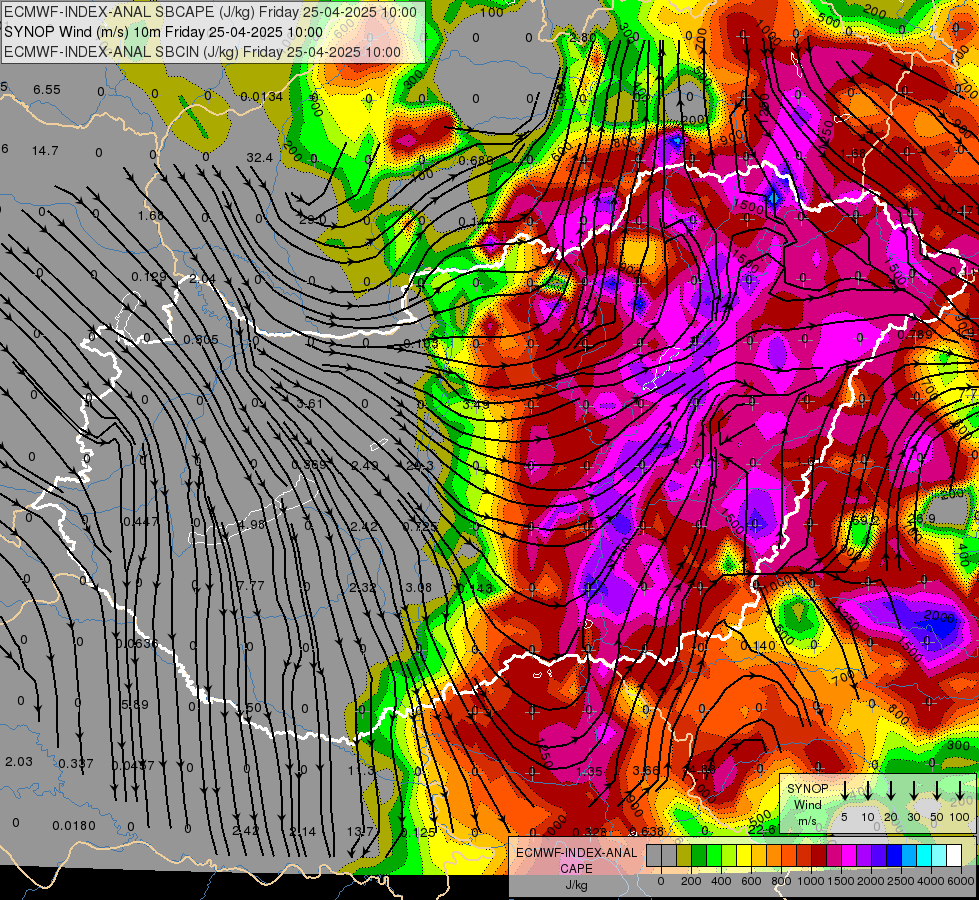Click the 'SYNOP' label in wind legend
The image size is (979, 900).
[807, 789]
